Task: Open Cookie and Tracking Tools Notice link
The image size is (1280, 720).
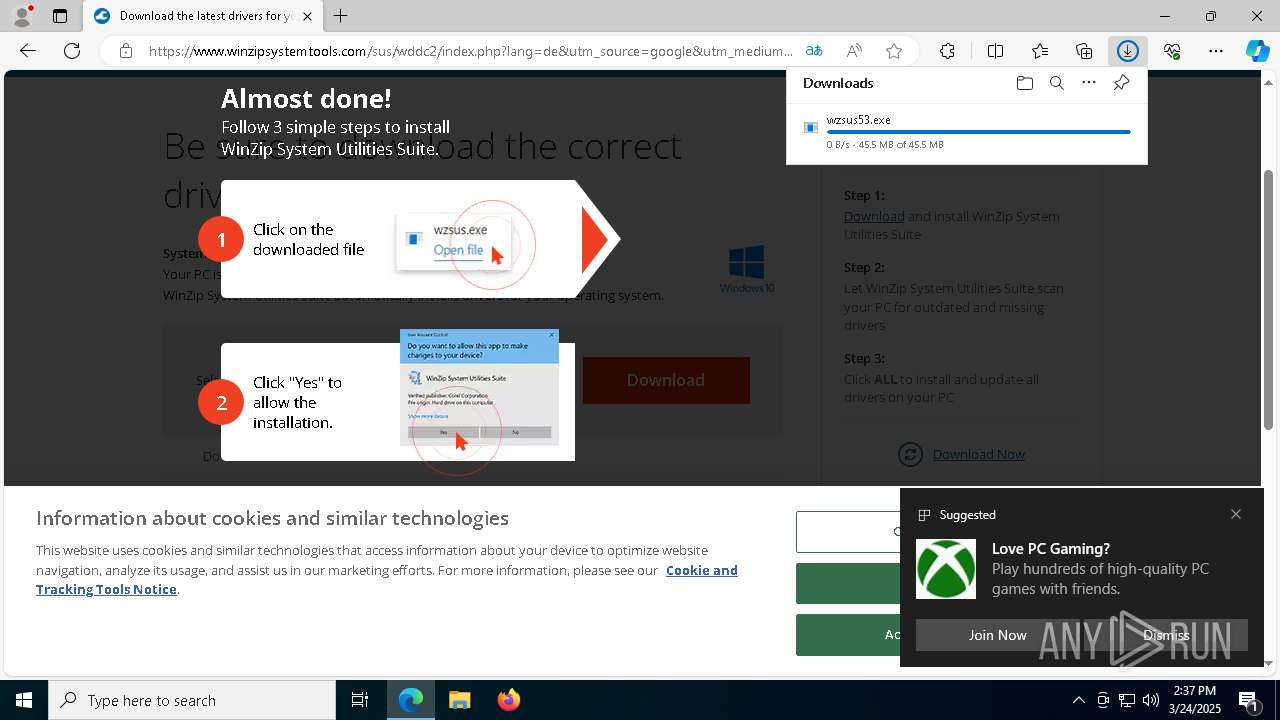Action: pos(387,580)
